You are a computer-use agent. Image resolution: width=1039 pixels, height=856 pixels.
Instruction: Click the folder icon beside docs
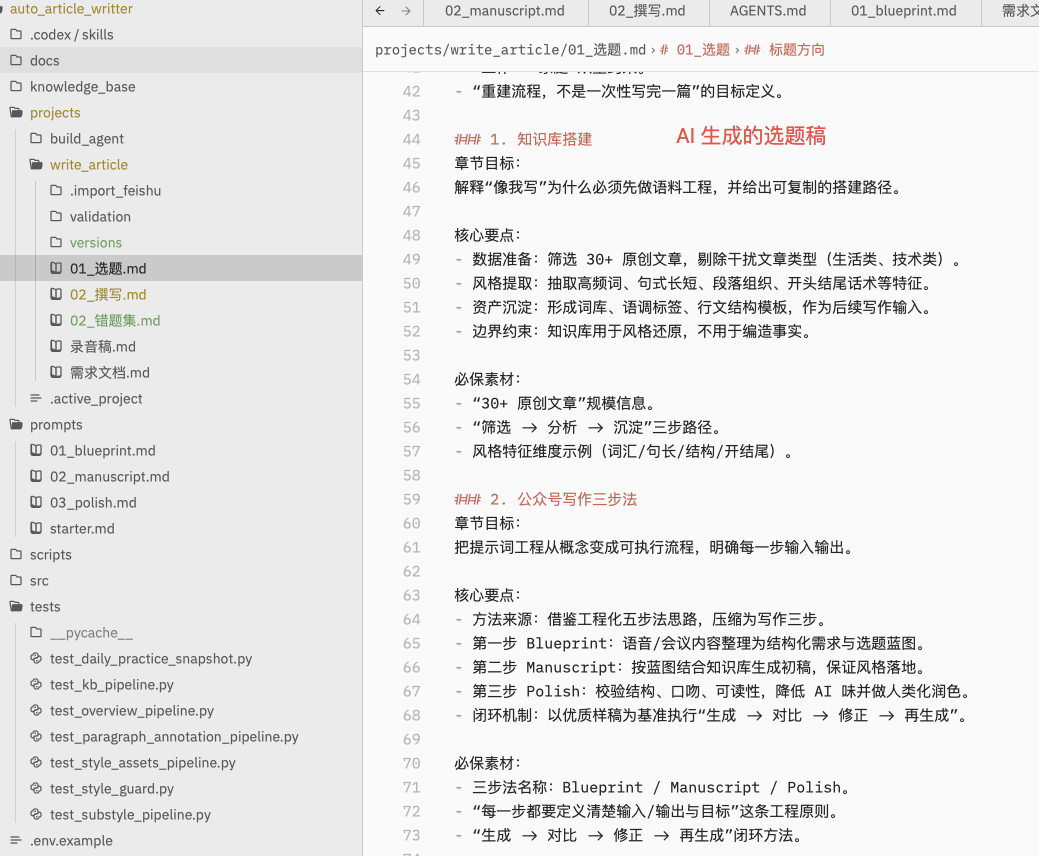17,60
